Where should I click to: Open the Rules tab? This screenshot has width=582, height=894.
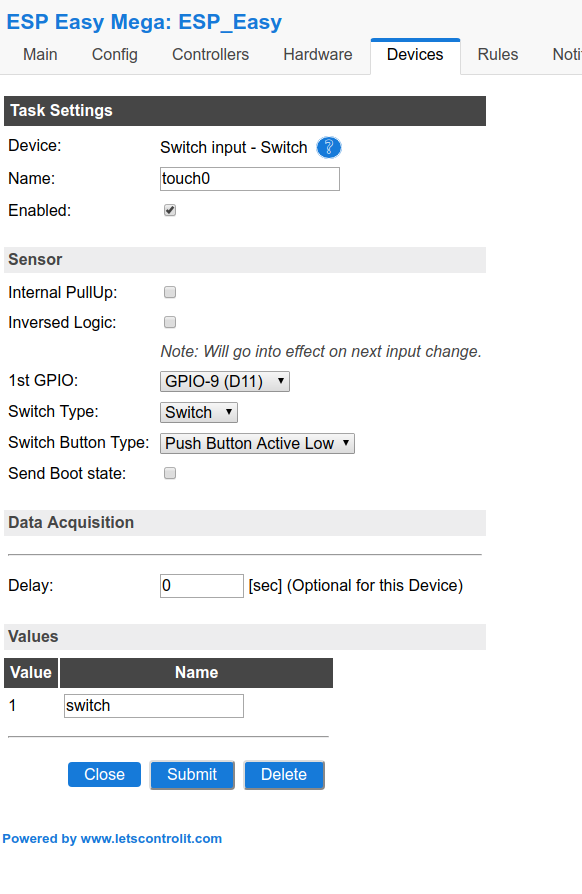[x=498, y=55]
